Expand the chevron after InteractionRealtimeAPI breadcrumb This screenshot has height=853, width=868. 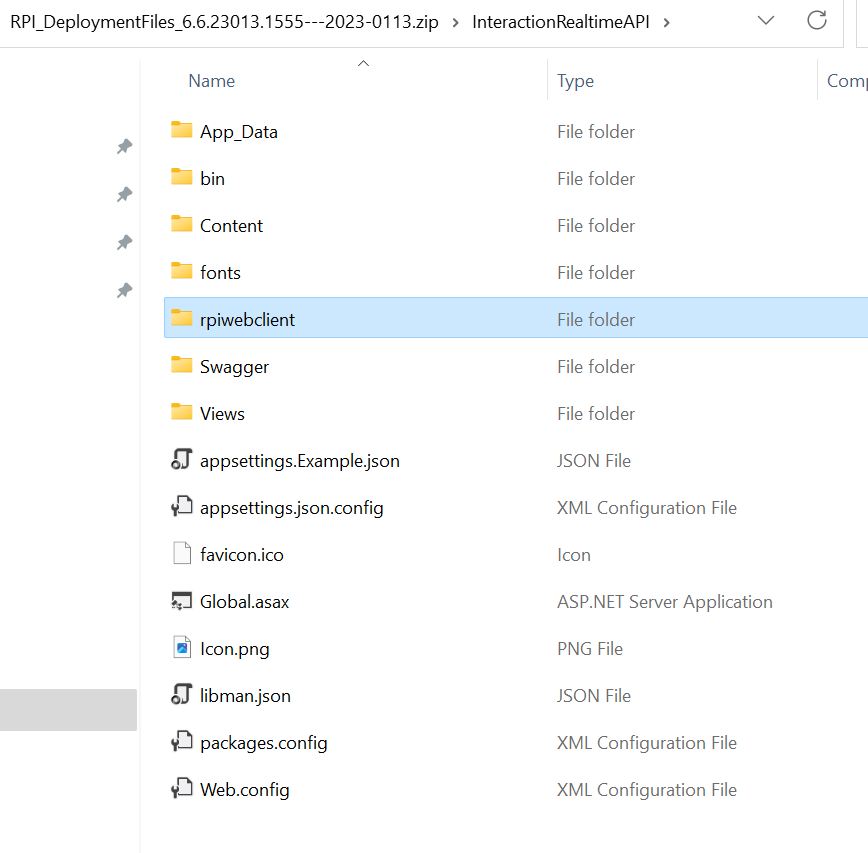(667, 21)
